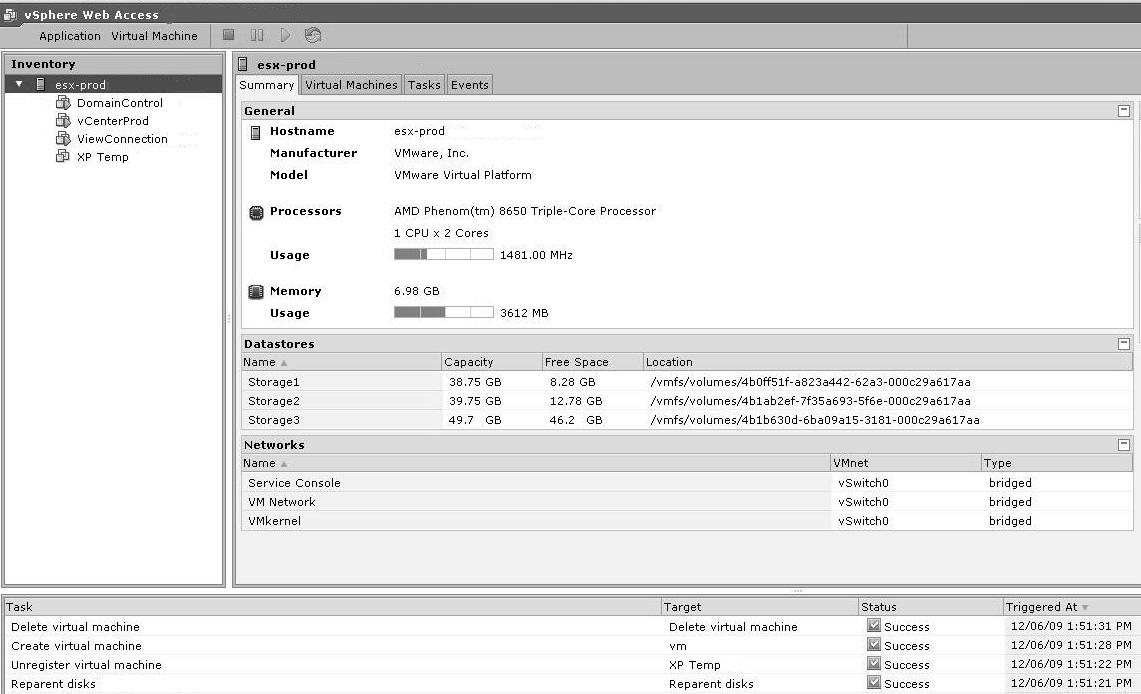Select the VMkernel network row
The image size is (1141, 694).
click(x=687, y=520)
